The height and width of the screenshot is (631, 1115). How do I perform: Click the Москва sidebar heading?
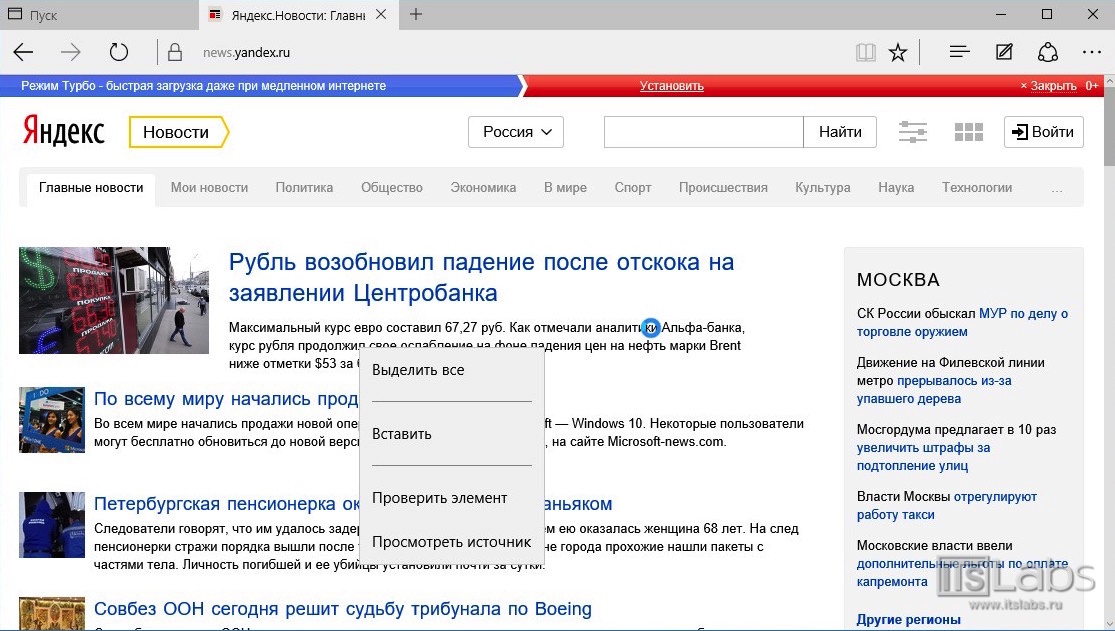point(898,280)
